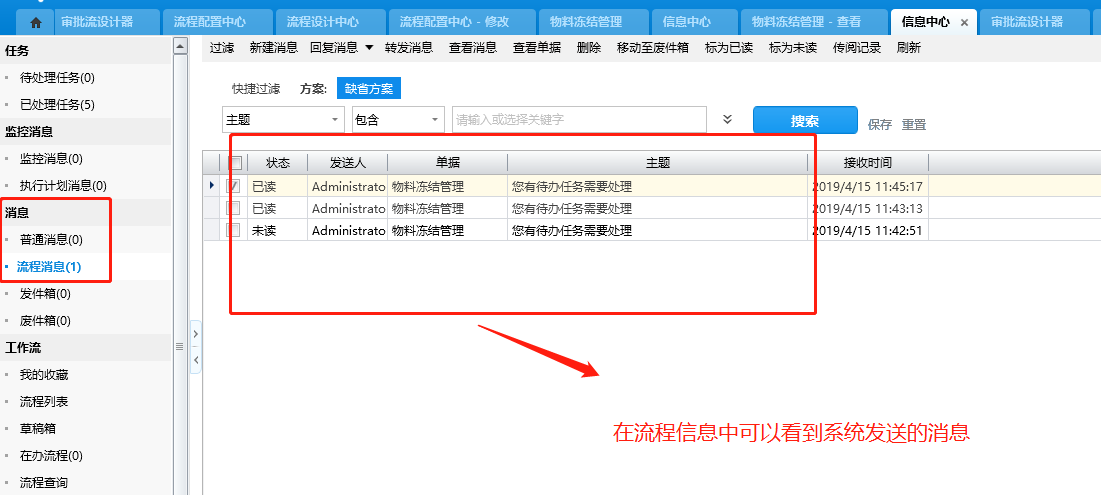
Task: Click 查看消息 toolbar button
Action: coord(473,48)
